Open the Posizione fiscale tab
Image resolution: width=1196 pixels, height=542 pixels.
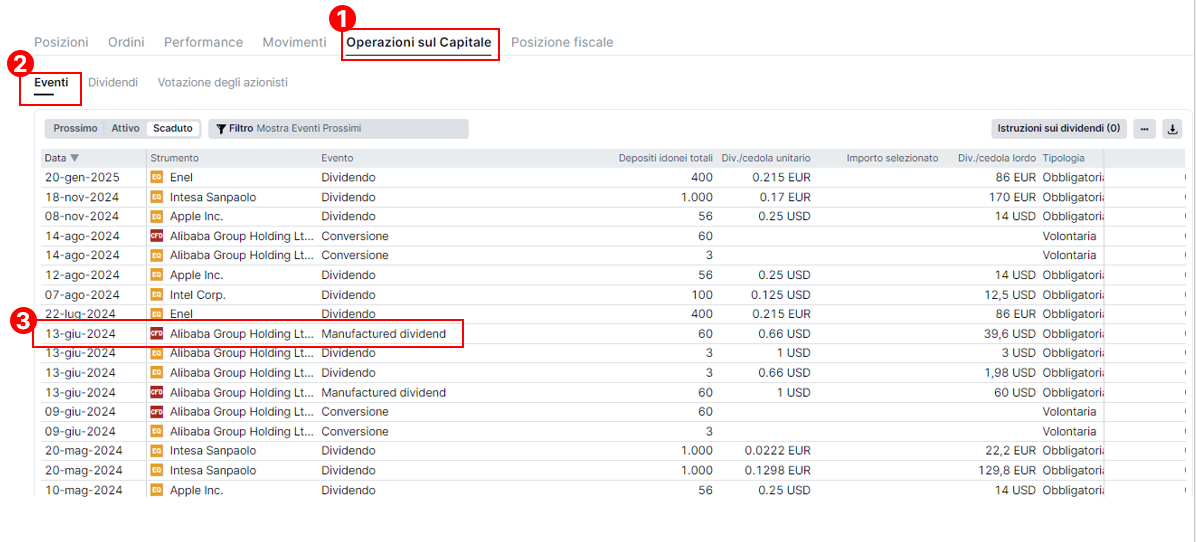pyautogui.click(x=561, y=42)
